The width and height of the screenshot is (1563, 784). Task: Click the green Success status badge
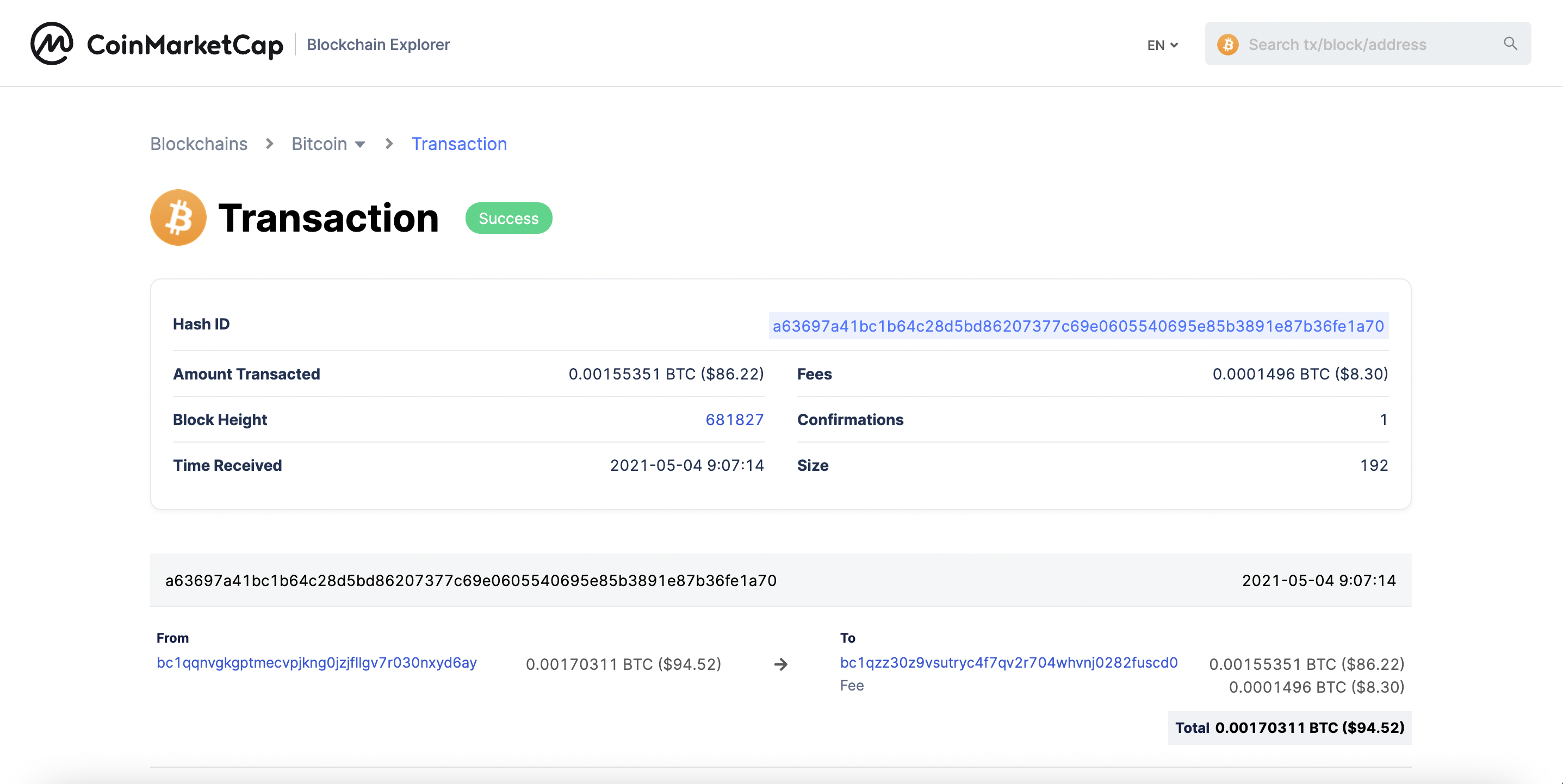tap(508, 219)
